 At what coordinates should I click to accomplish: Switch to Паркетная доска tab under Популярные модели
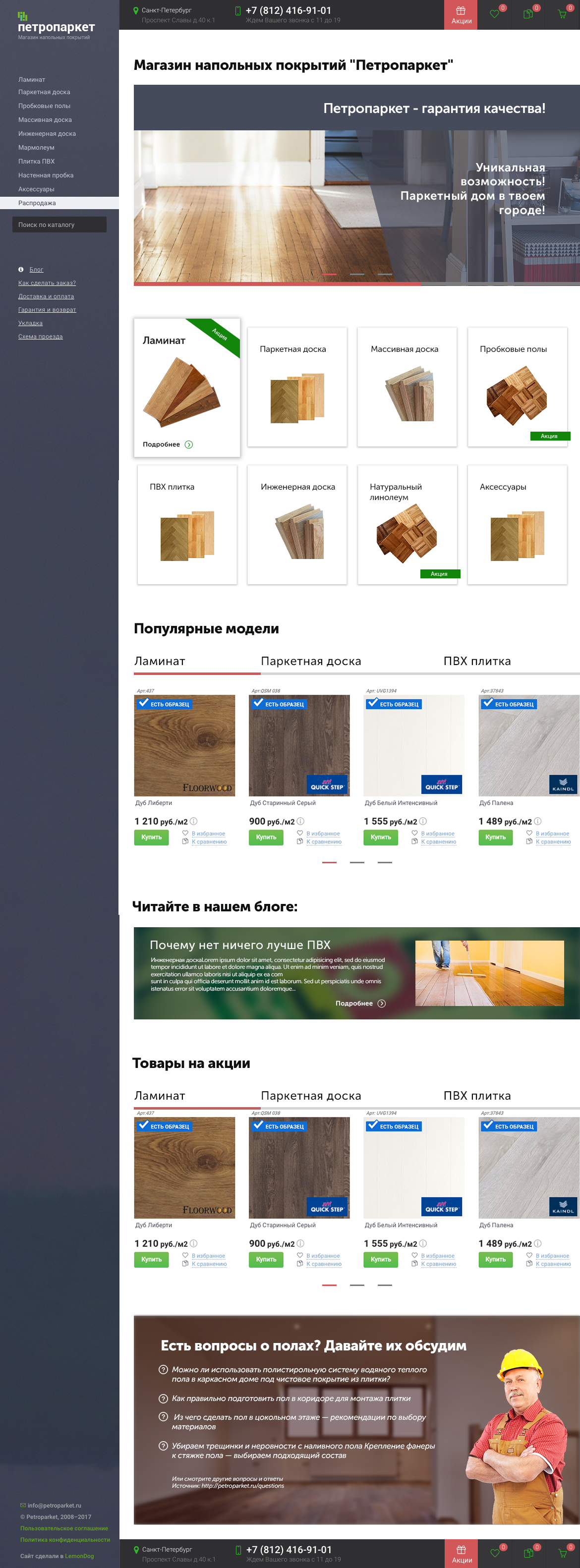[x=311, y=661]
